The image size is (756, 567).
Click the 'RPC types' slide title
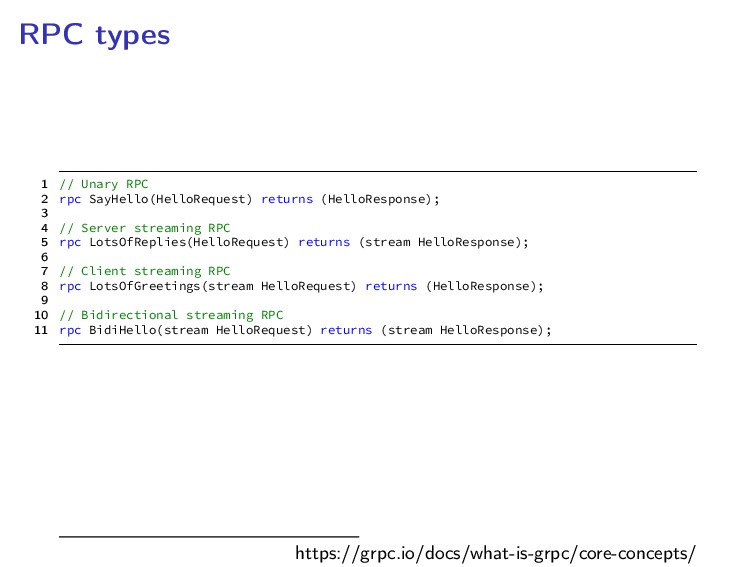(x=94, y=35)
